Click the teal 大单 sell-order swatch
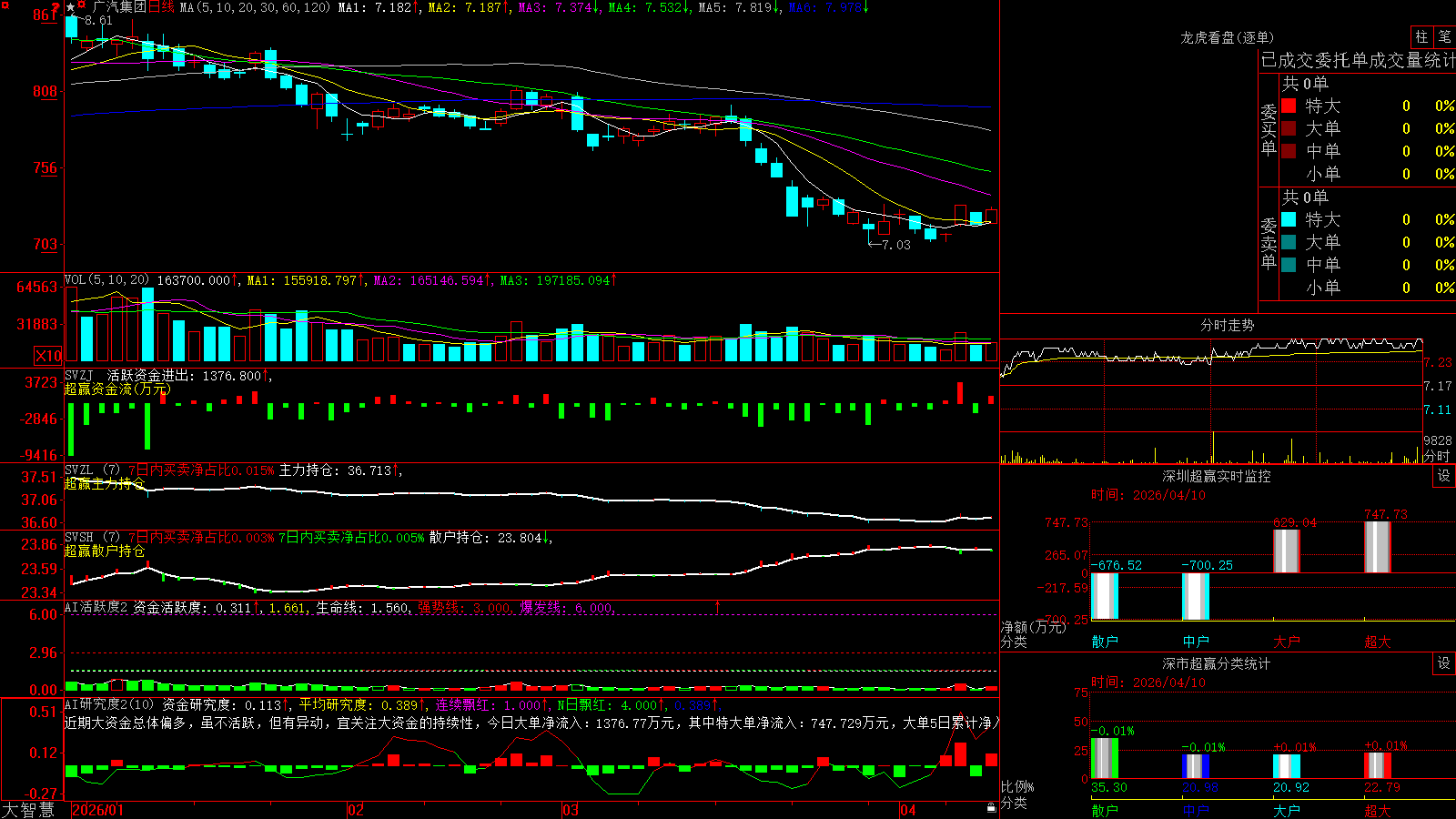1456x819 pixels. (1289, 242)
